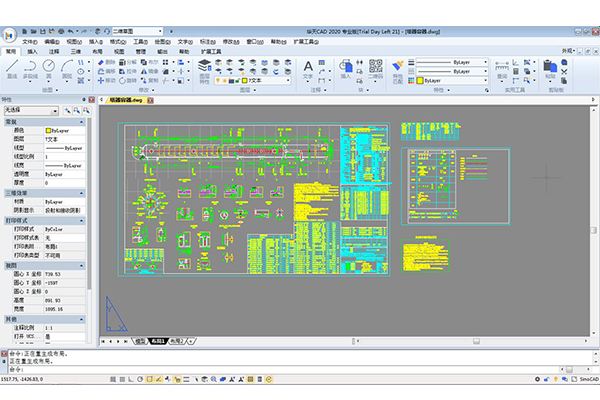This screenshot has height=400, width=600.
Task: Click the horizontal scrollbar below the canvas
Action: (471, 341)
